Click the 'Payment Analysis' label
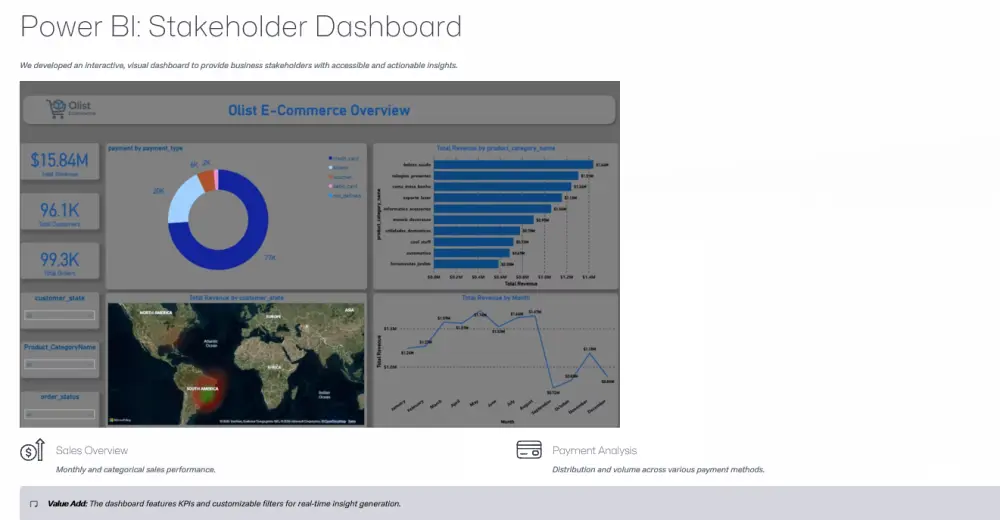1000x520 pixels. point(594,450)
